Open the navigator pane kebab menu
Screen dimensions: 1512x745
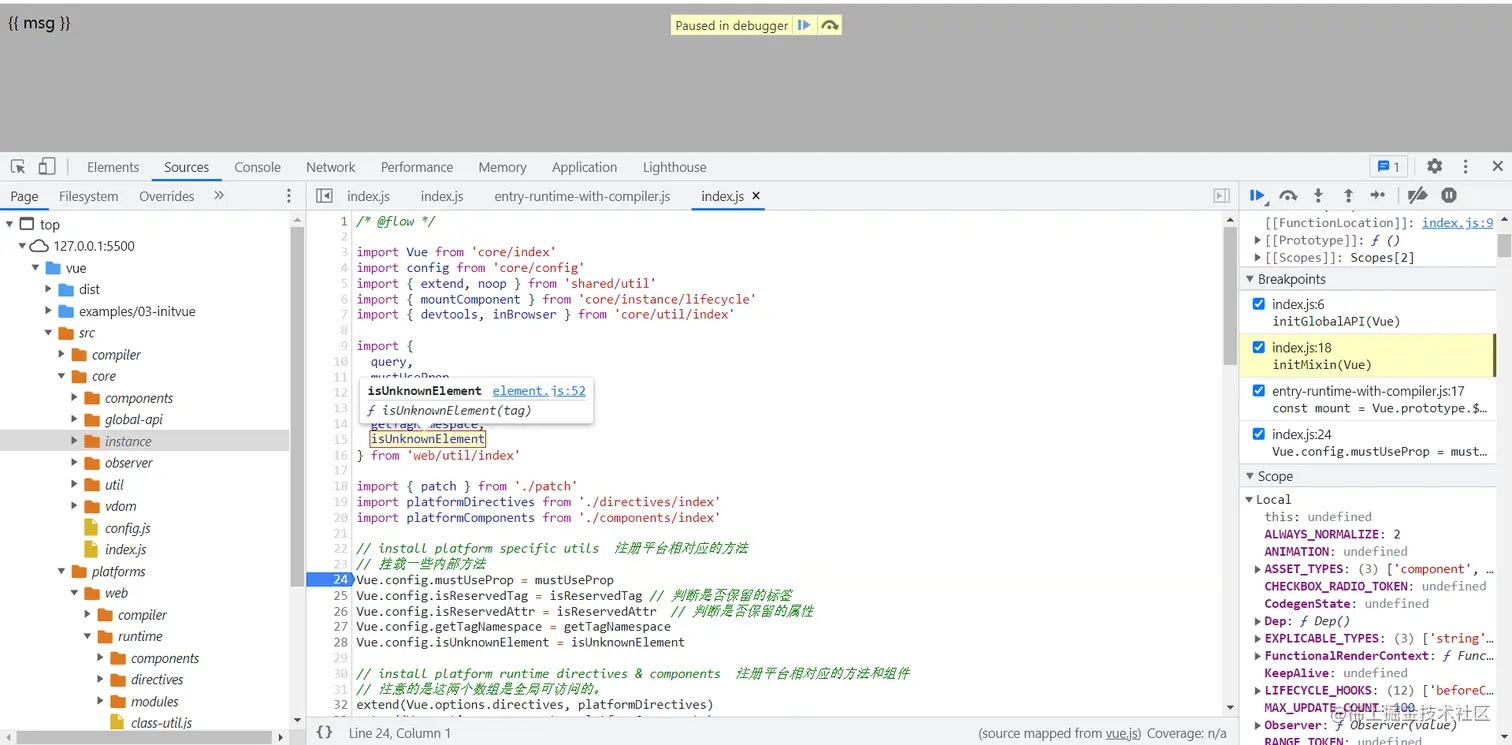[x=289, y=196]
